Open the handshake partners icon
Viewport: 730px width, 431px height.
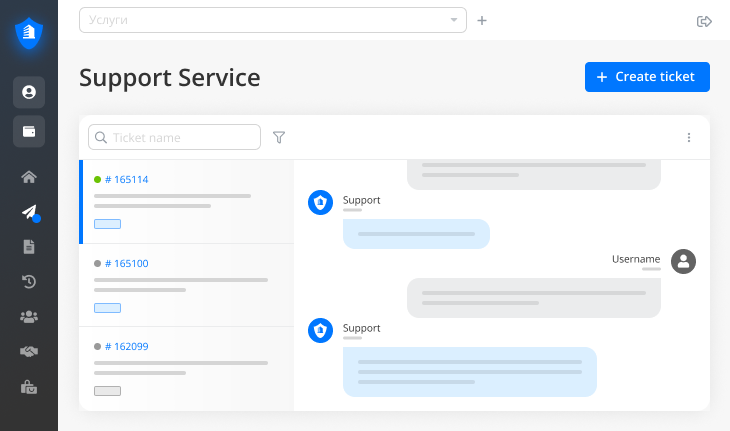(x=29, y=352)
